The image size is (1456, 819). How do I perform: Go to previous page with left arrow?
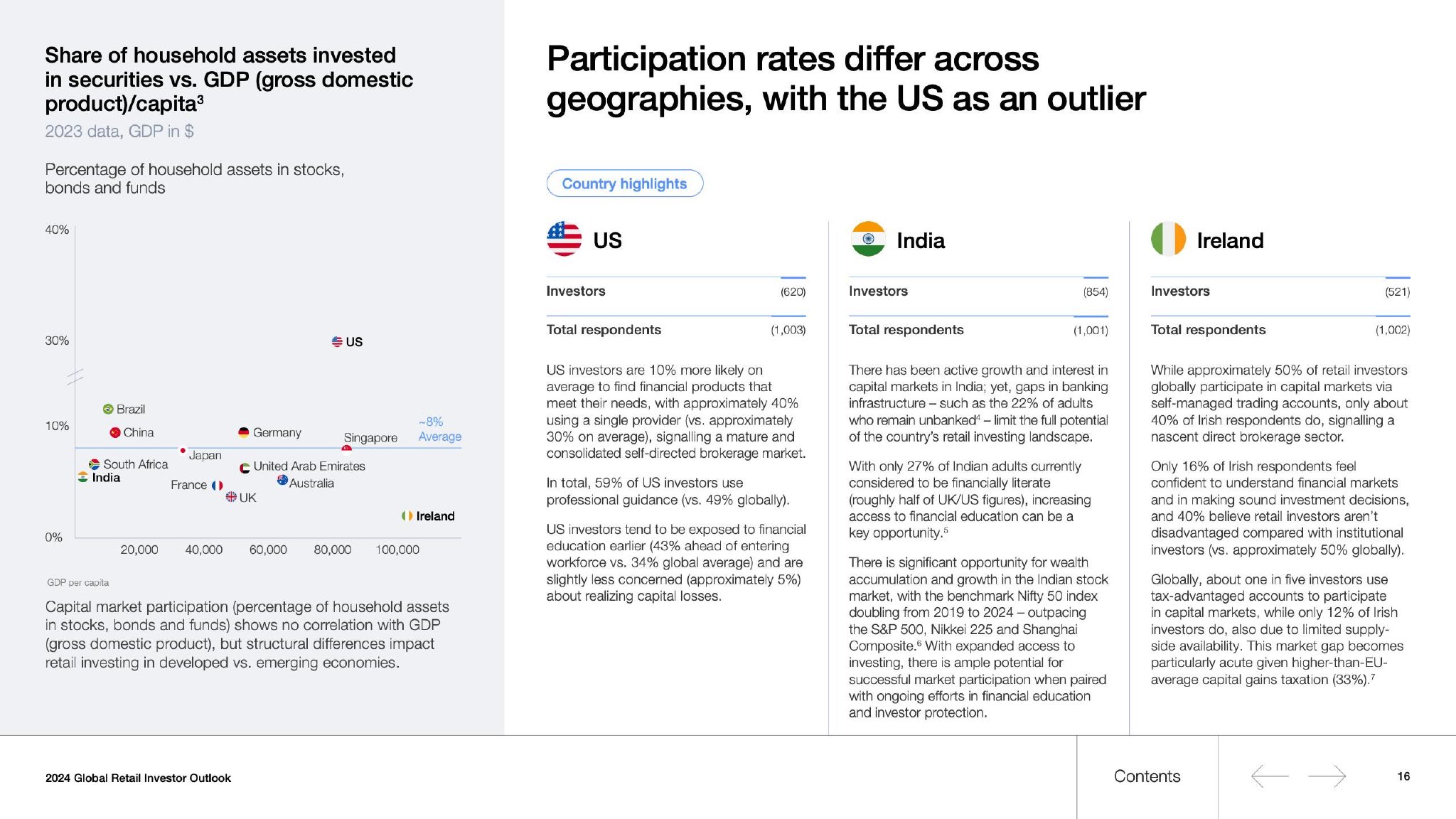(x=1269, y=776)
